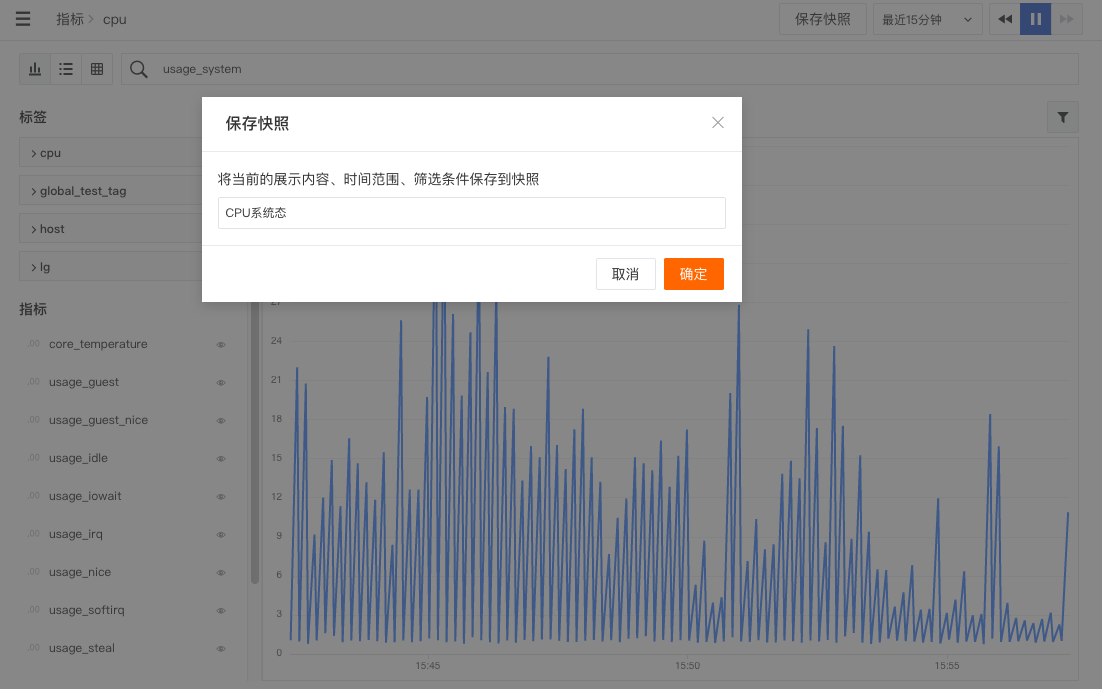Confirm snapshot with 确定 button

[694, 274]
